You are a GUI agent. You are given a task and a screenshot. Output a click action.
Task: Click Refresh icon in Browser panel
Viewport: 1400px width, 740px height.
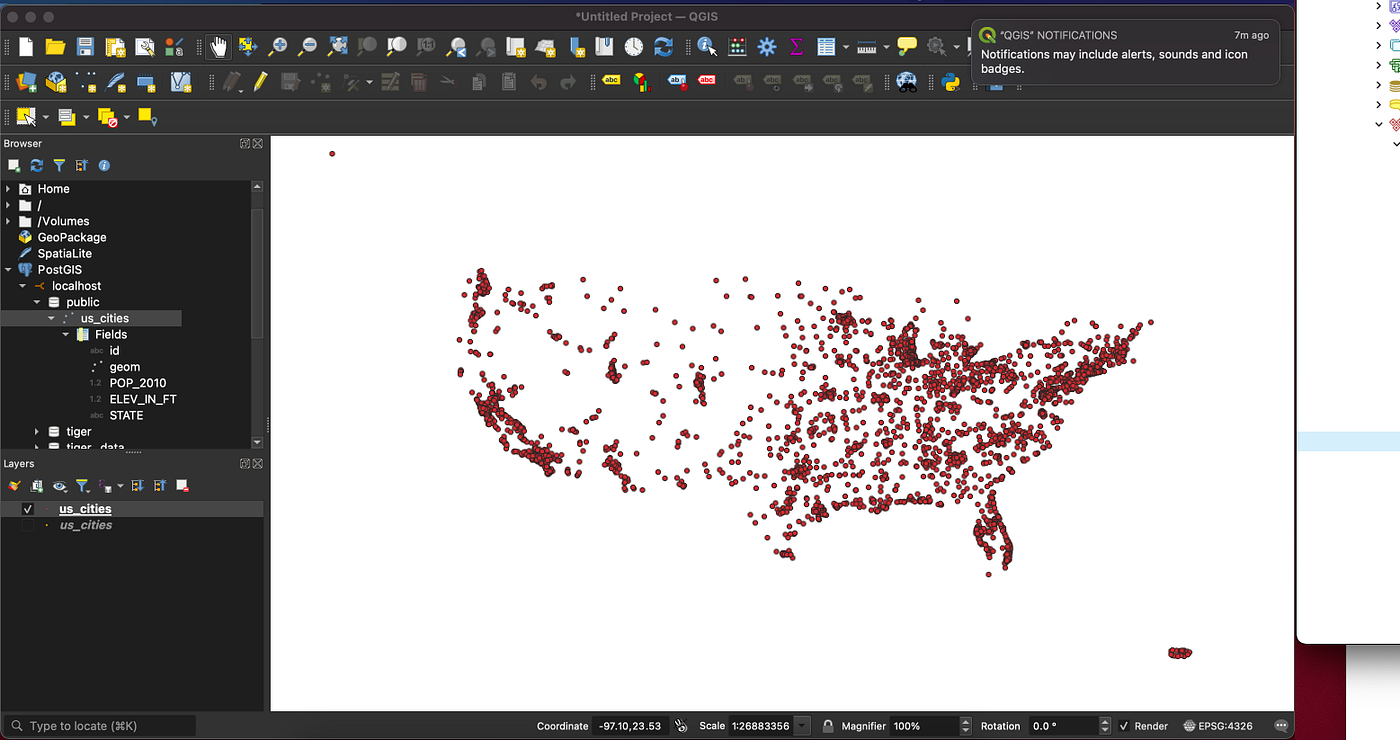(x=37, y=166)
